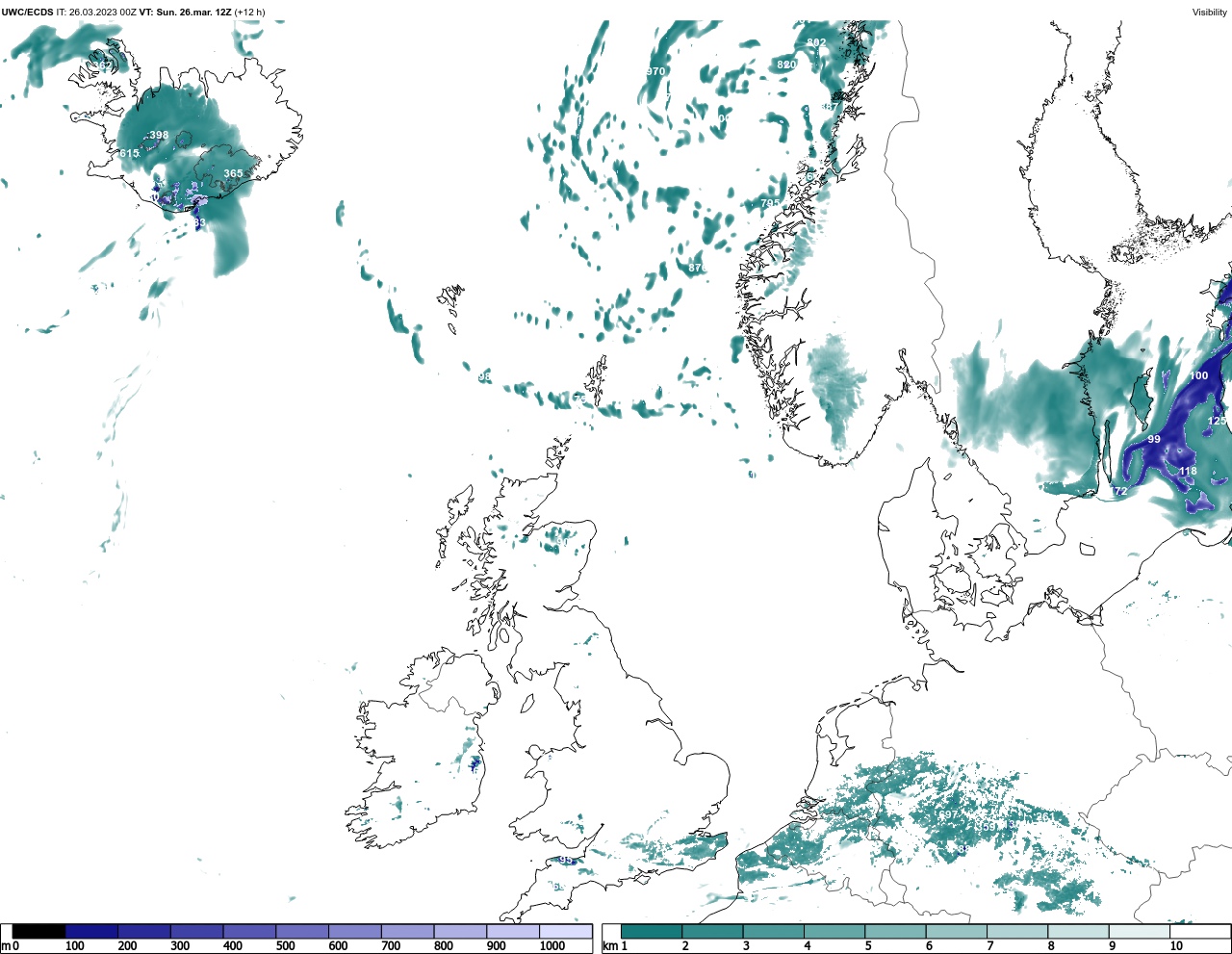
Task: Click the '95' value in southwest England
Action: [x=565, y=861]
